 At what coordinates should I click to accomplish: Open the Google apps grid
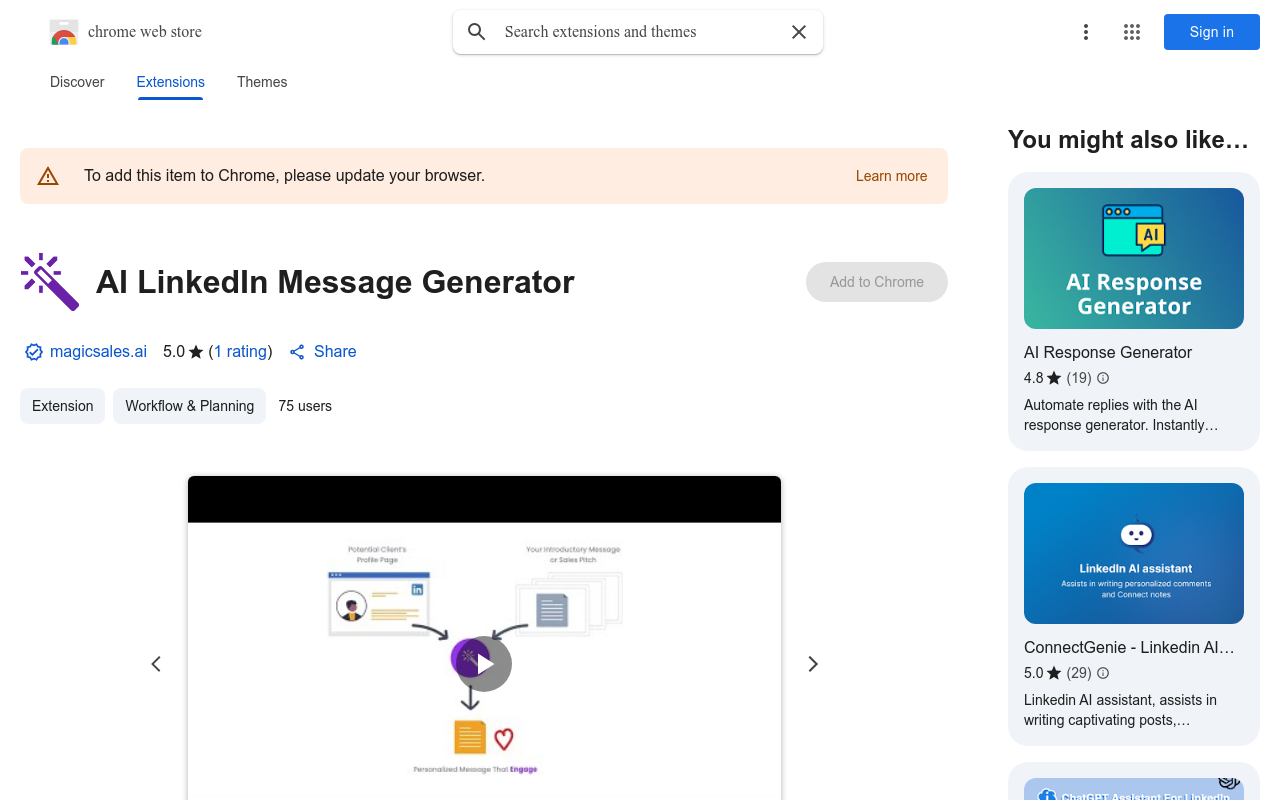click(1132, 32)
